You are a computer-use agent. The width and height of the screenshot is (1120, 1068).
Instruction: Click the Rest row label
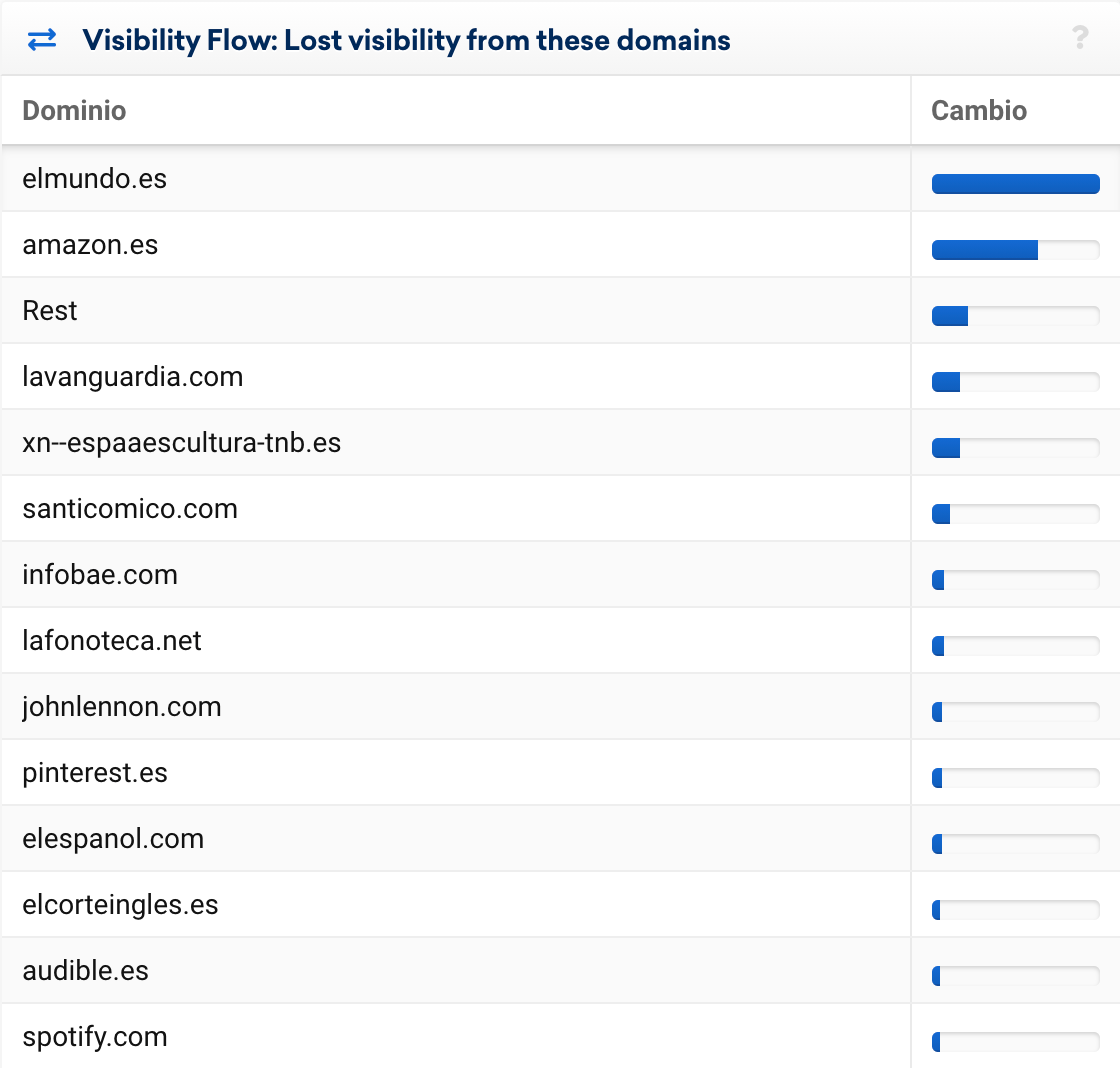(x=50, y=311)
